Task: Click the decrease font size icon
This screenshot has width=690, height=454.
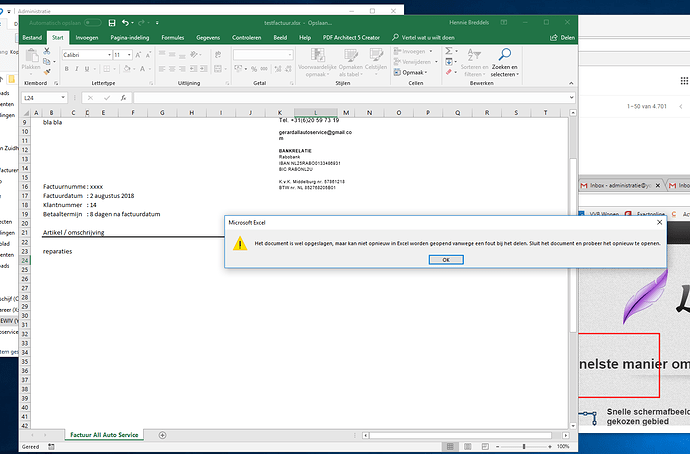Action: 148,55
